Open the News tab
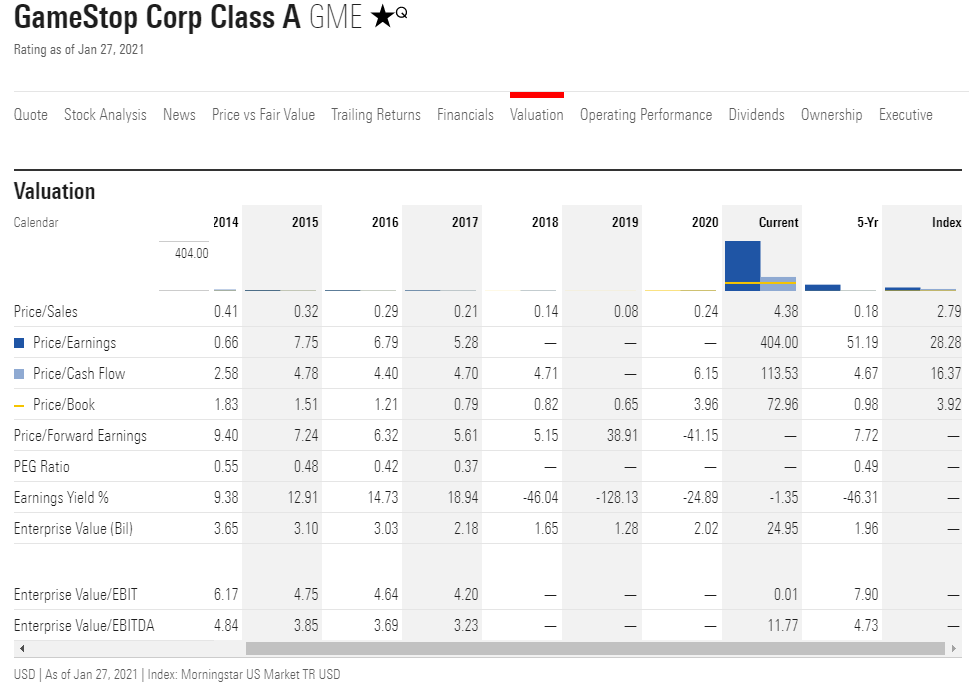 [179, 115]
